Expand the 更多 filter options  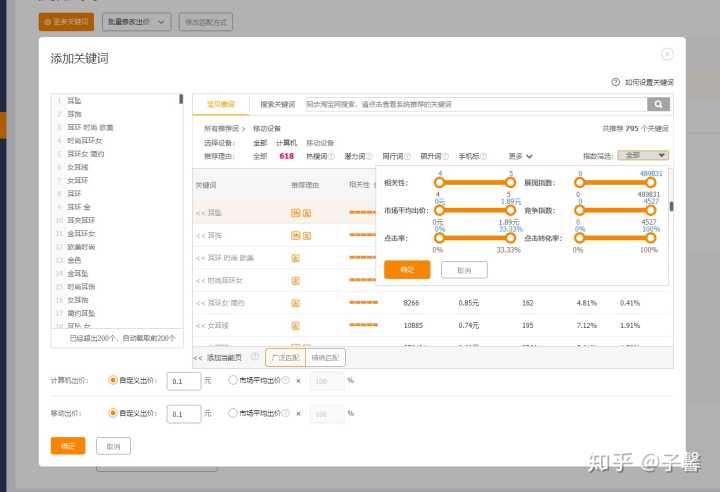coord(520,156)
